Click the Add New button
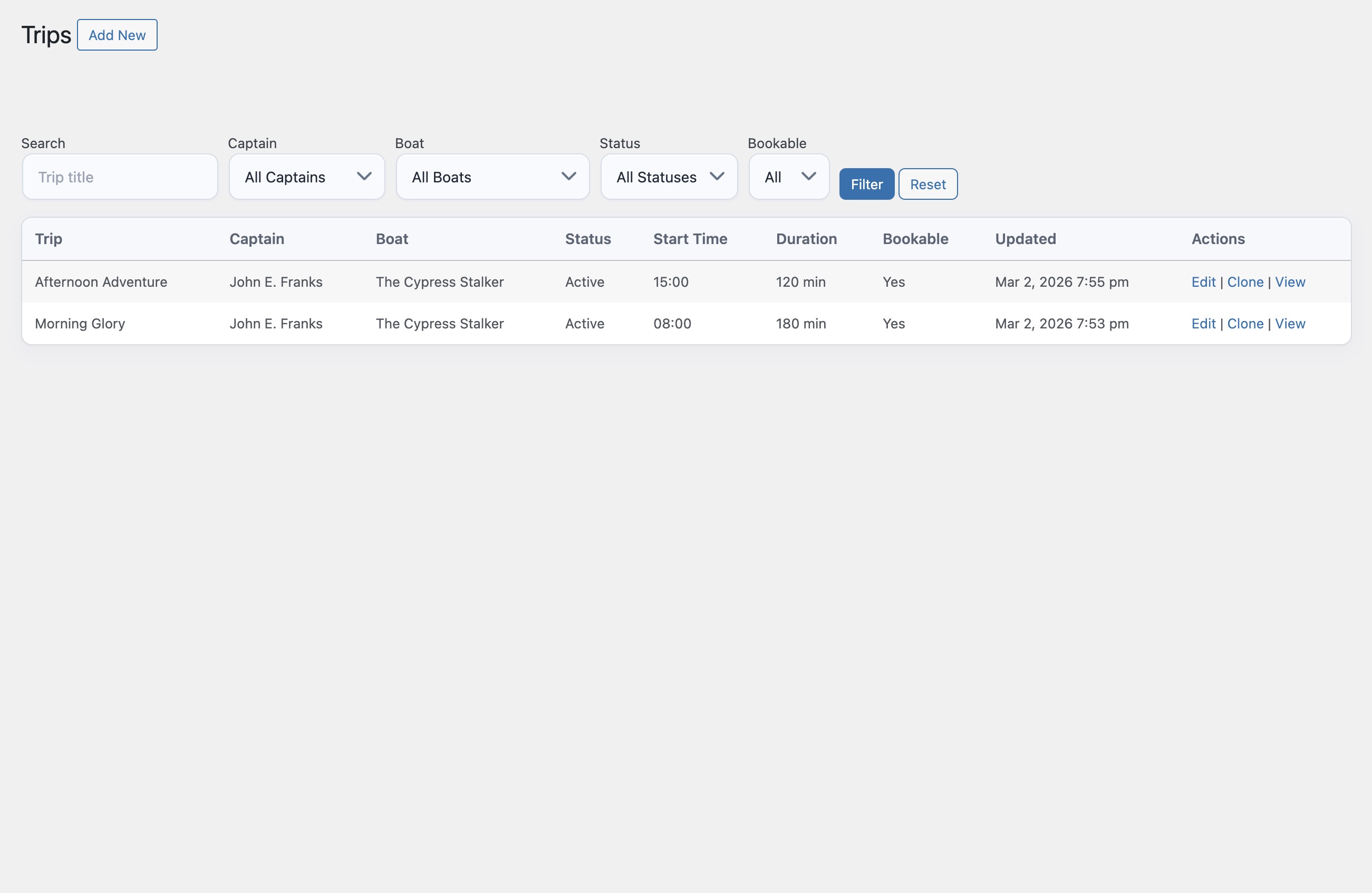Viewport: 1372px width, 893px height. [117, 35]
